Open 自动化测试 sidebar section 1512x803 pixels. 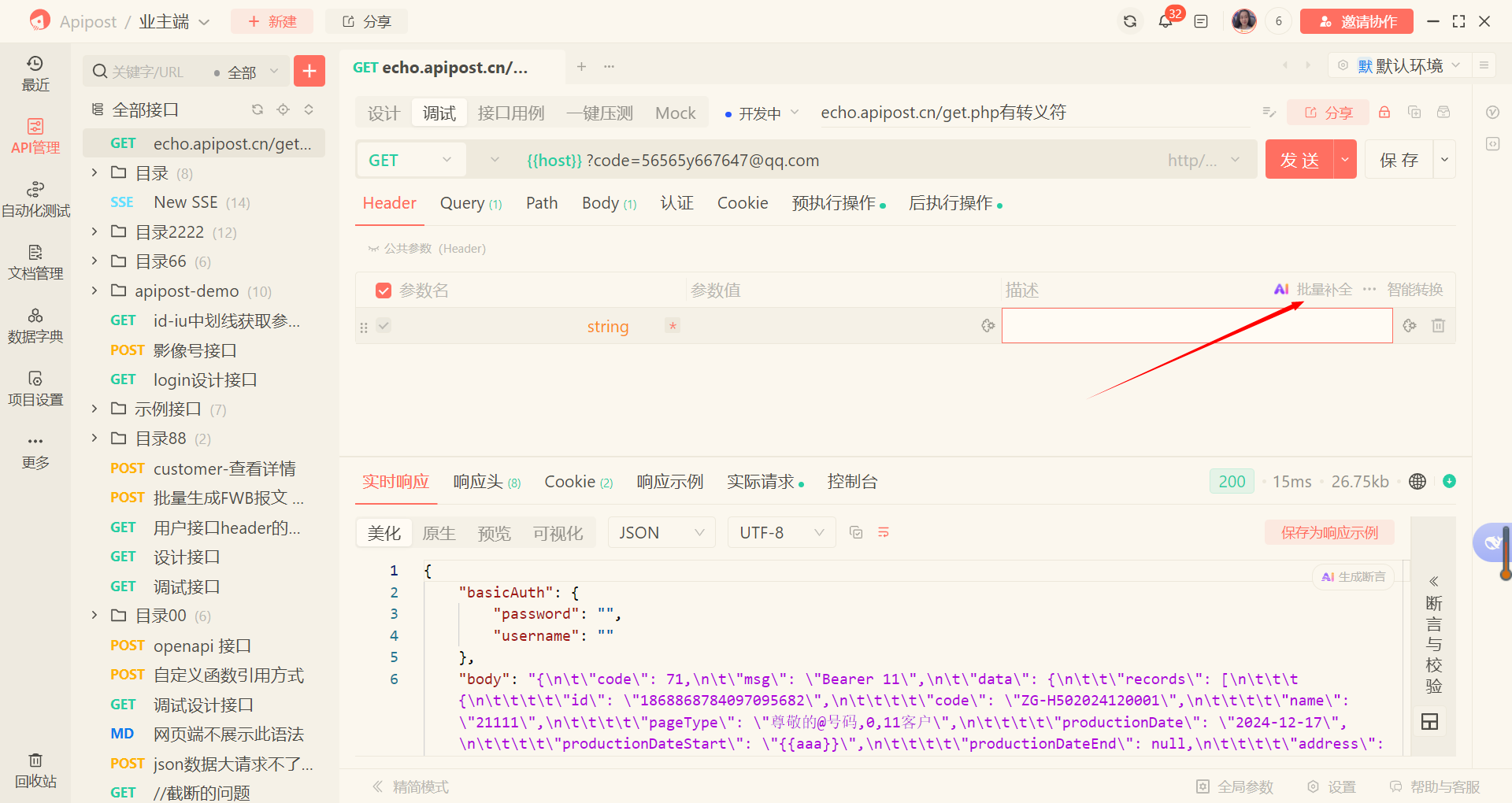tap(35, 200)
